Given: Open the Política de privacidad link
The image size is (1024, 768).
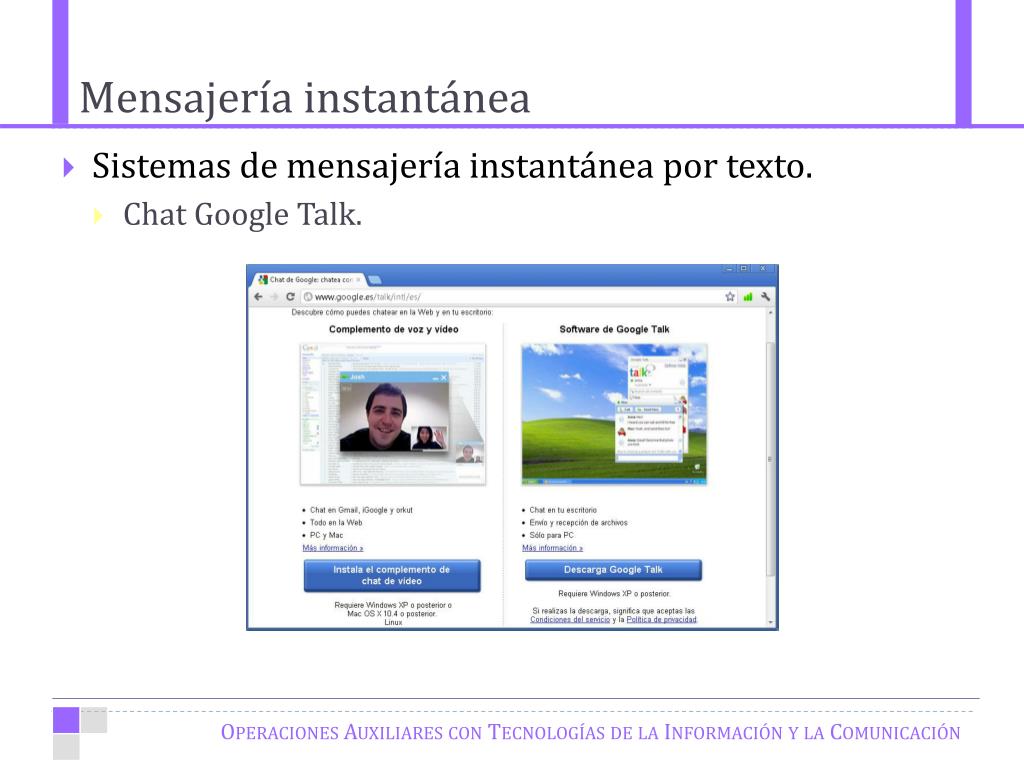Looking at the screenshot, I should pyautogui.click(x=662, y=619).
